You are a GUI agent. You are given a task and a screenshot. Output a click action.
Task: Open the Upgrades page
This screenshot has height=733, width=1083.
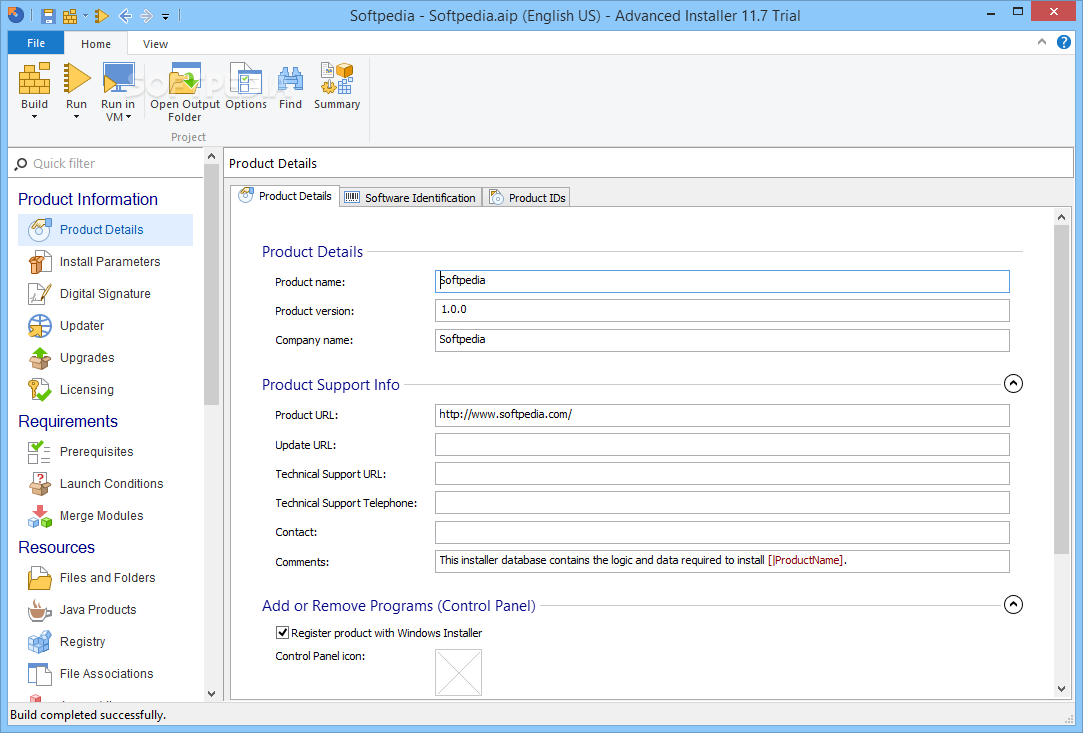pos(106,358)
